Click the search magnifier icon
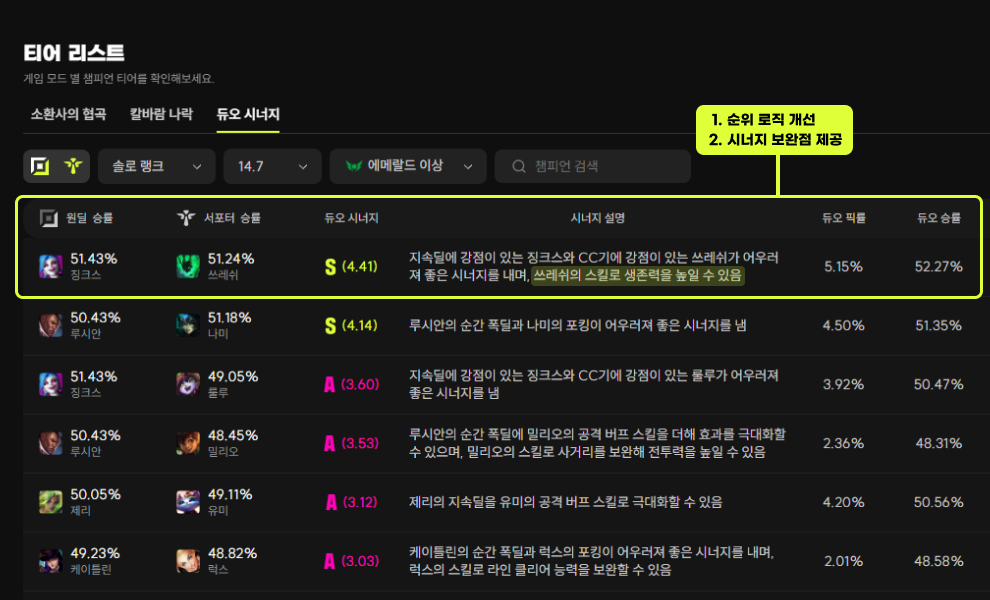Image resolution: width=990 pixels, height=600 pixels. [519, 166]
